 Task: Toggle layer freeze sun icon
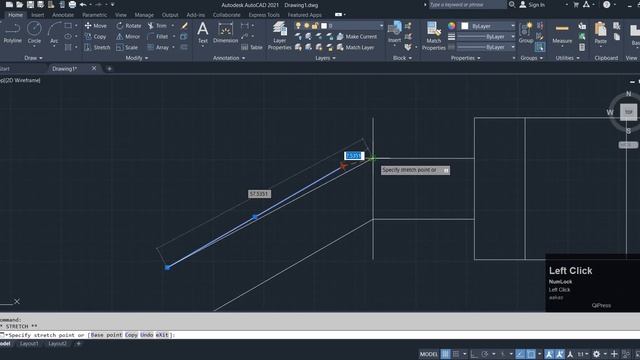pos(307,26)
